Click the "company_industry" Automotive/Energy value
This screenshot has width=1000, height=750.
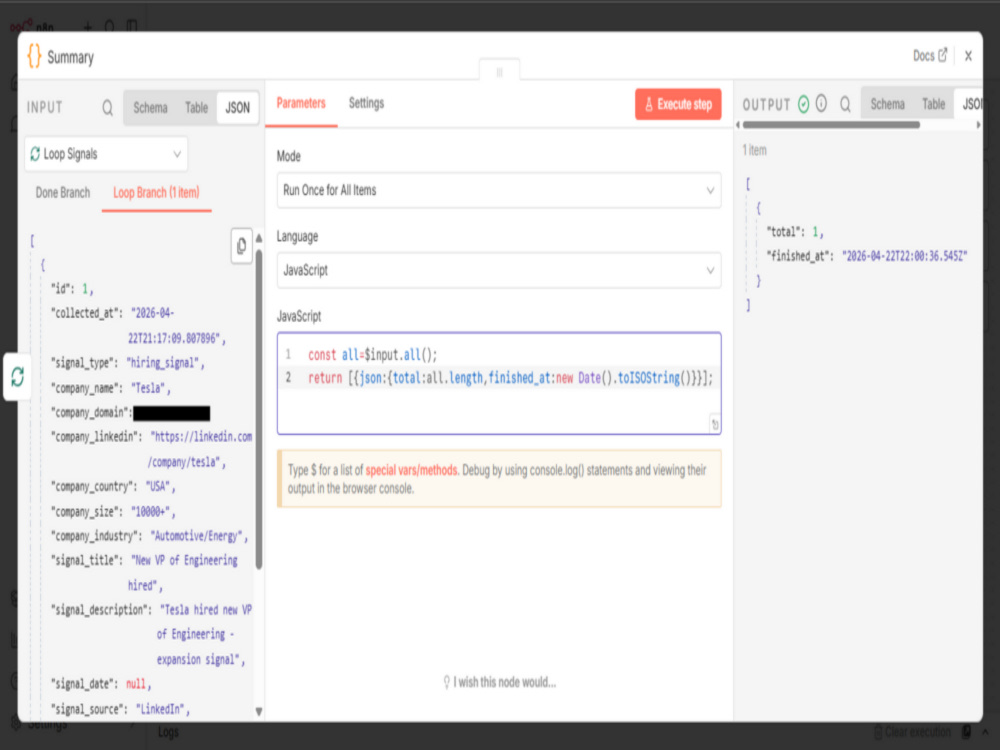pos(199,536)
